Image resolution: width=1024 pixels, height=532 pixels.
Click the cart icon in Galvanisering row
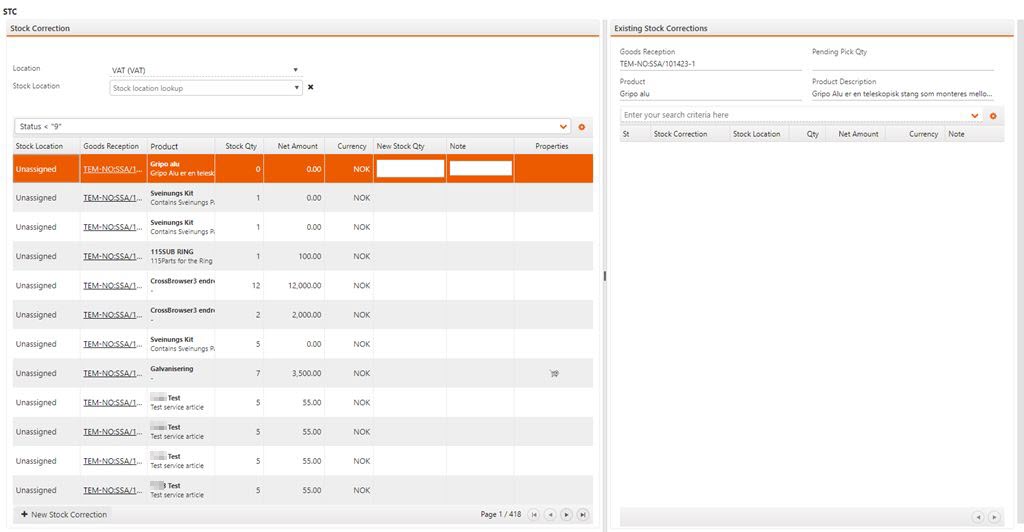553,374
